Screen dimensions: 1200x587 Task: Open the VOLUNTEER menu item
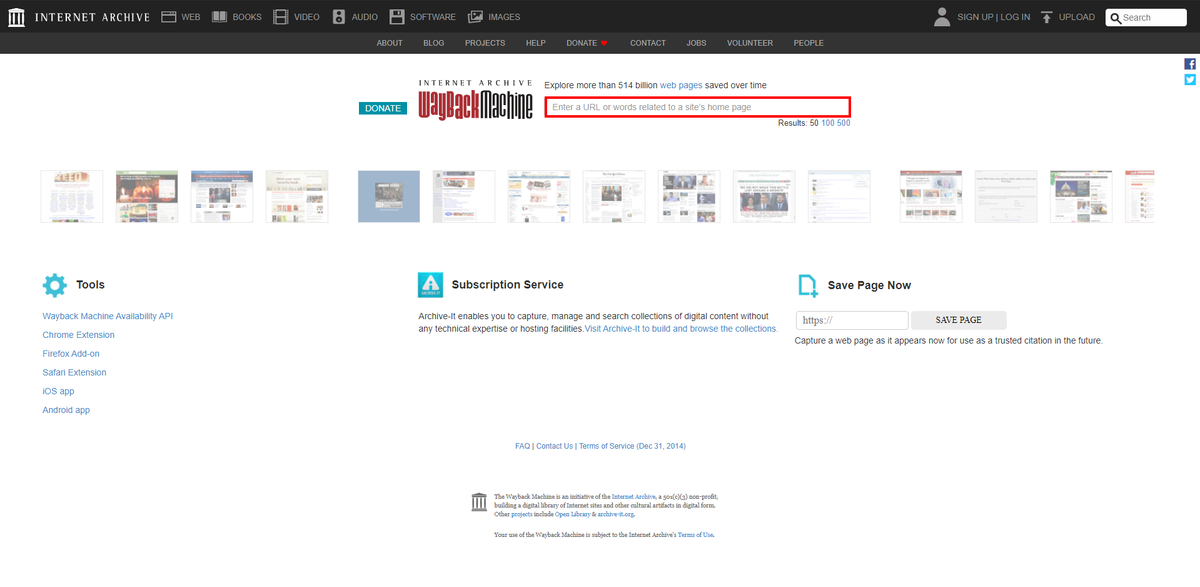(x=750, y=43)
